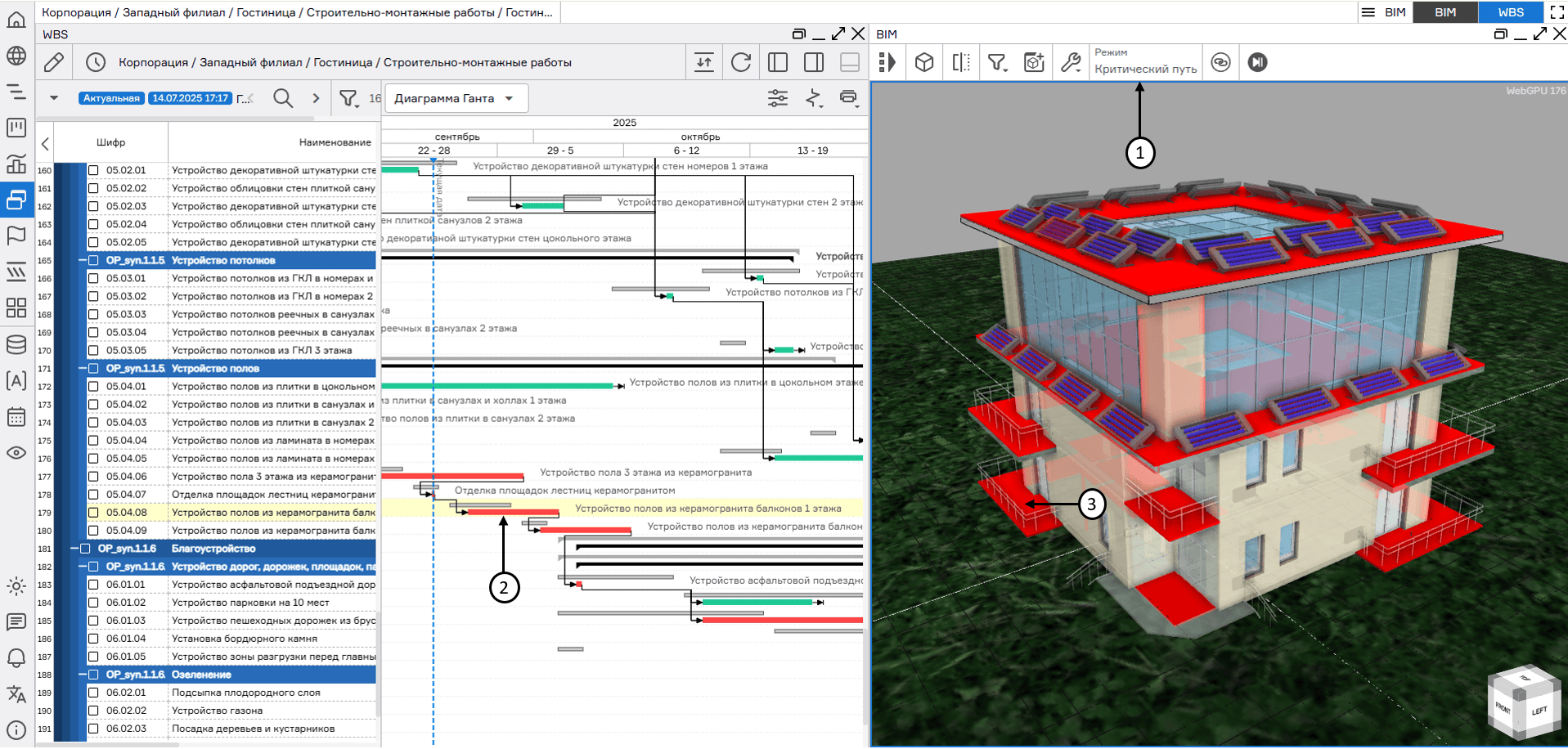Click the refresh icon in WBS toolbar
This screenshot has width=1568, height=749.
click(x=741, y=62)
